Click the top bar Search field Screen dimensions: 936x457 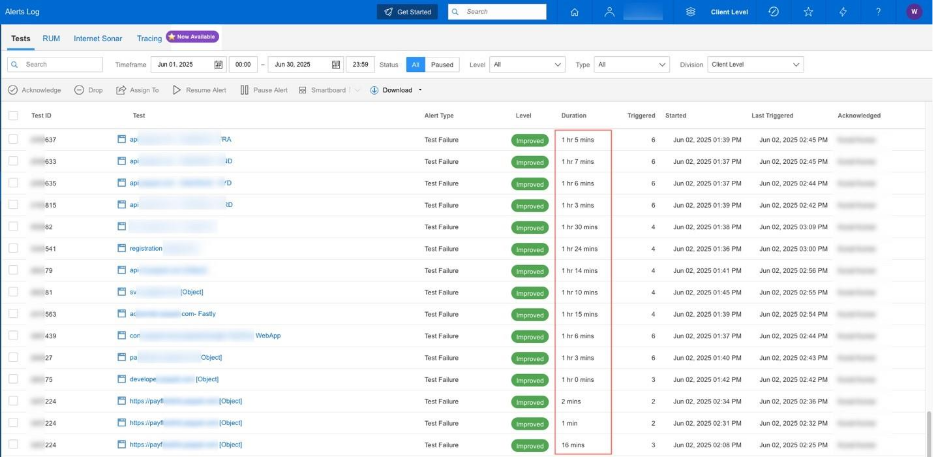coord(497,12)
